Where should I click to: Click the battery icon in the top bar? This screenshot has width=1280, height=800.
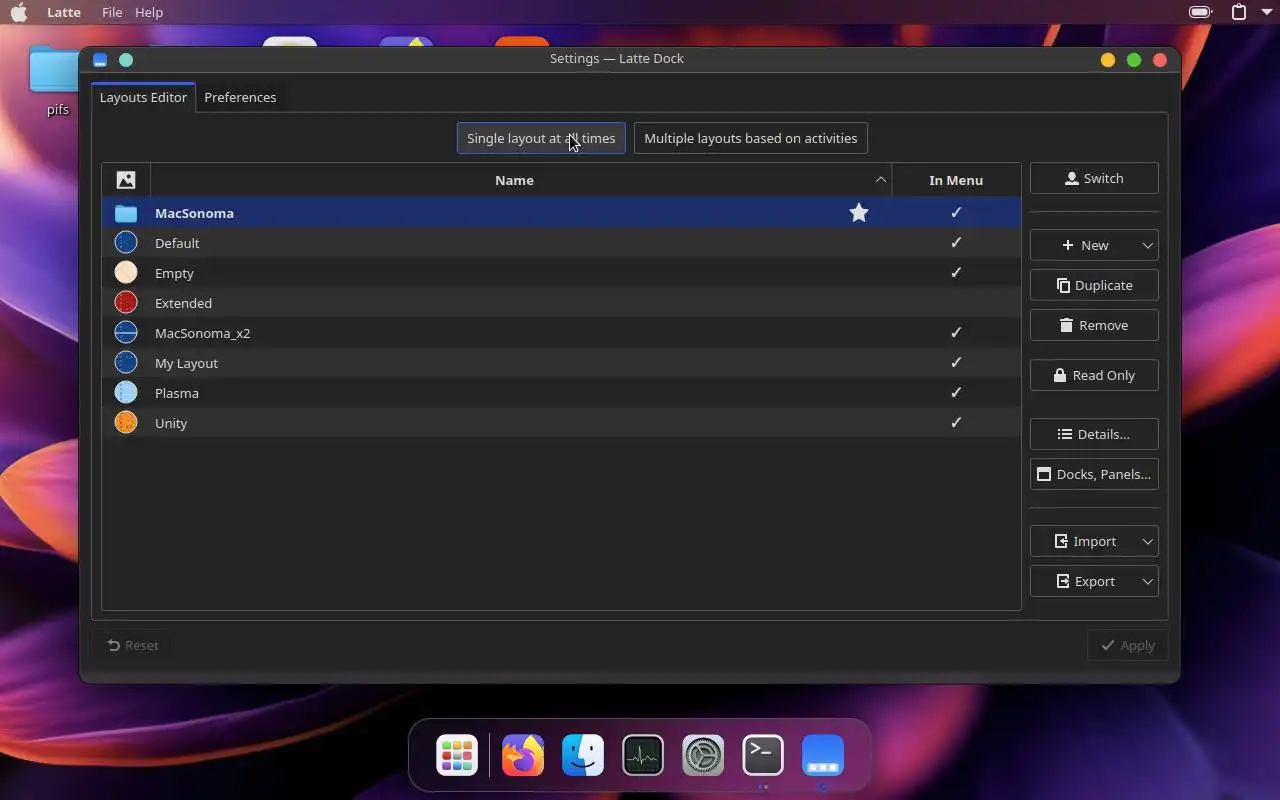[1200, 12]
